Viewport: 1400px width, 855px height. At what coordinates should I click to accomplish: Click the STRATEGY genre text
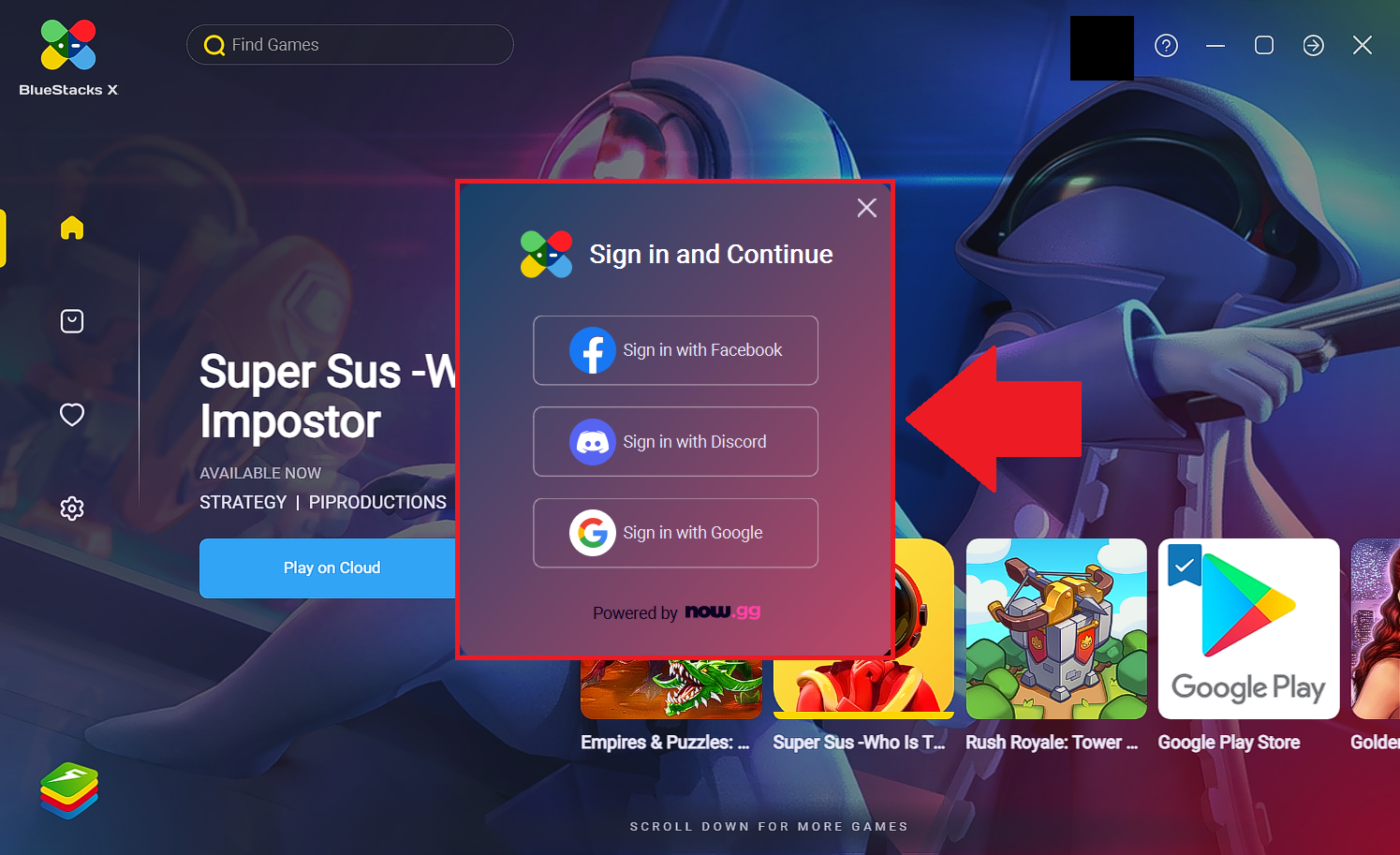tap(243, 503)
